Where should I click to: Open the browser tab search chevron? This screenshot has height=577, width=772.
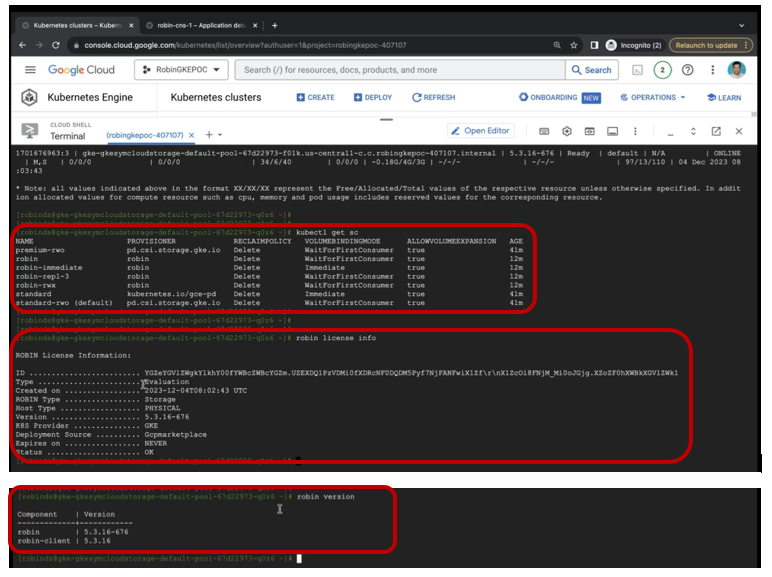[741, 25]
